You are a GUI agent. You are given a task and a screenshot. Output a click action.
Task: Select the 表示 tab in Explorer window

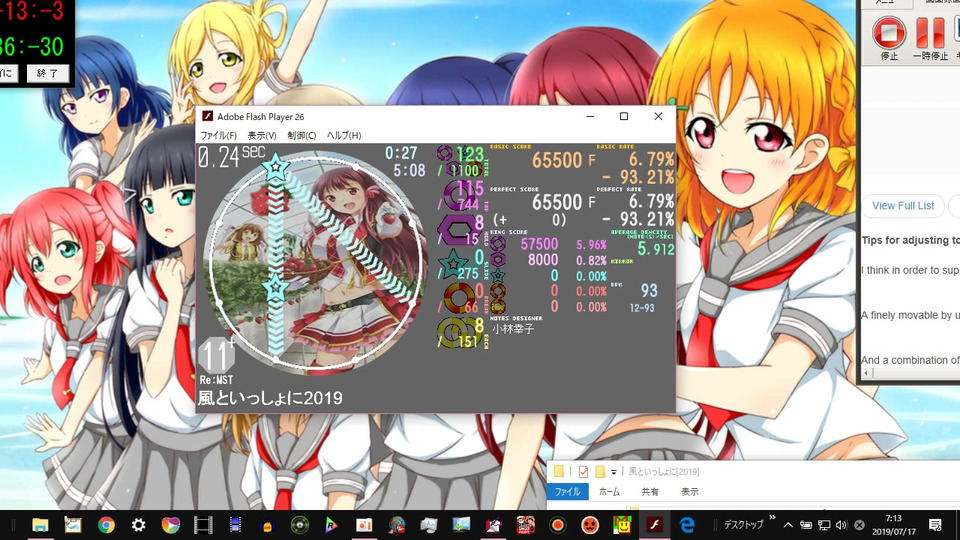click(x=689, y=492)
